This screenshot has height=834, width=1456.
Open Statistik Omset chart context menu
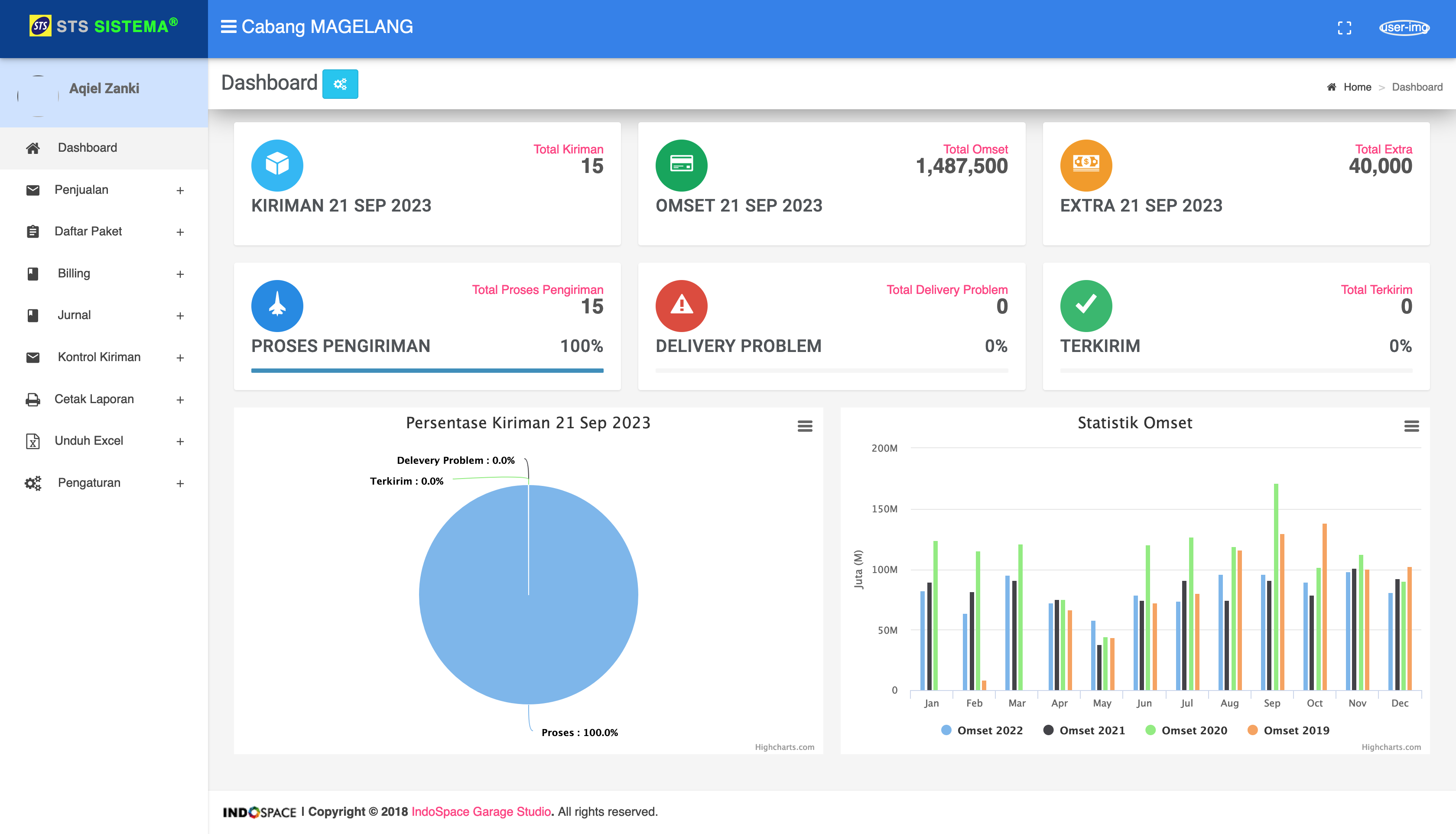point(1411,426)
